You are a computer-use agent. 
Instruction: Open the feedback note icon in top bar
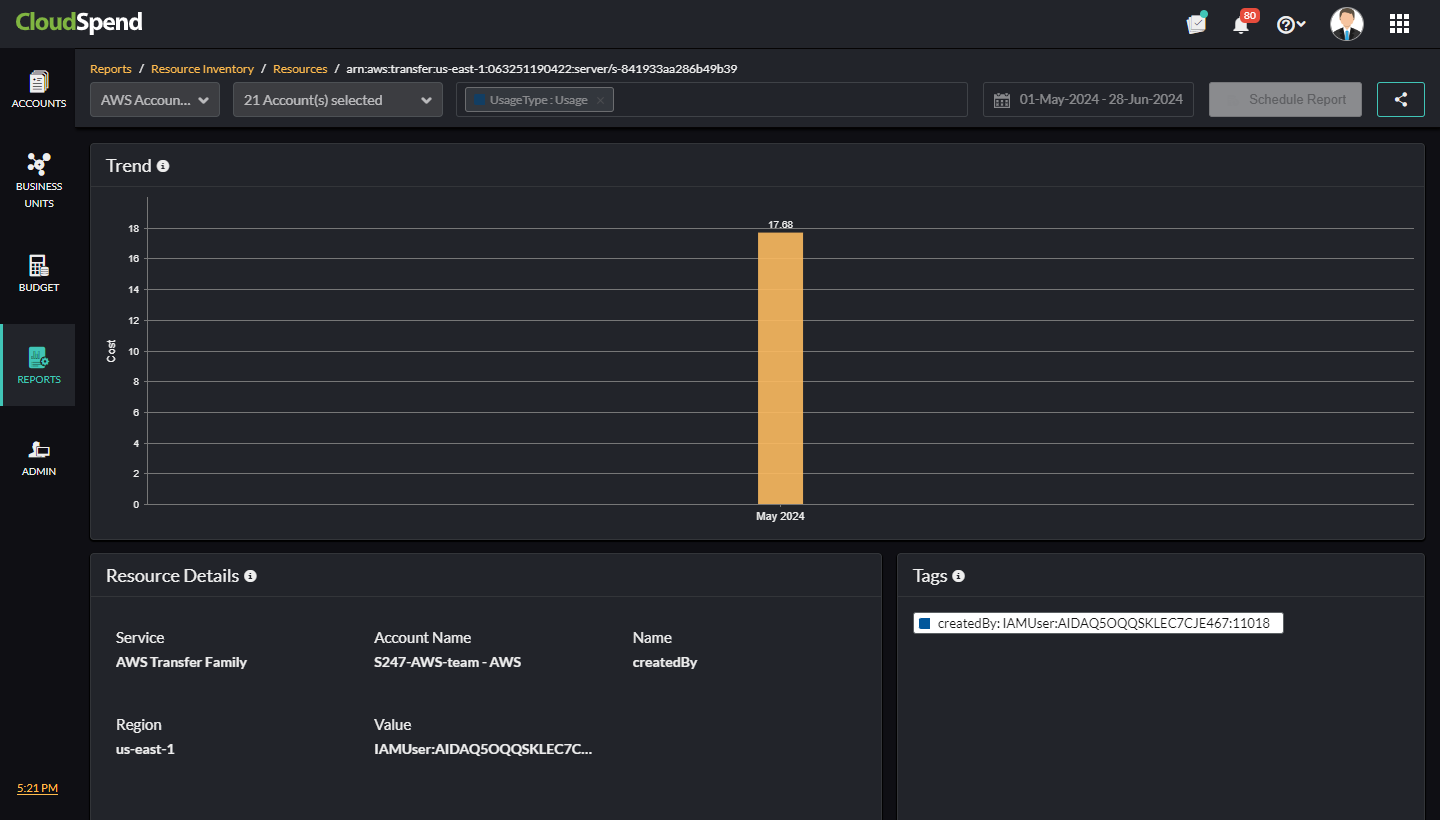[x=1196, y=22]
